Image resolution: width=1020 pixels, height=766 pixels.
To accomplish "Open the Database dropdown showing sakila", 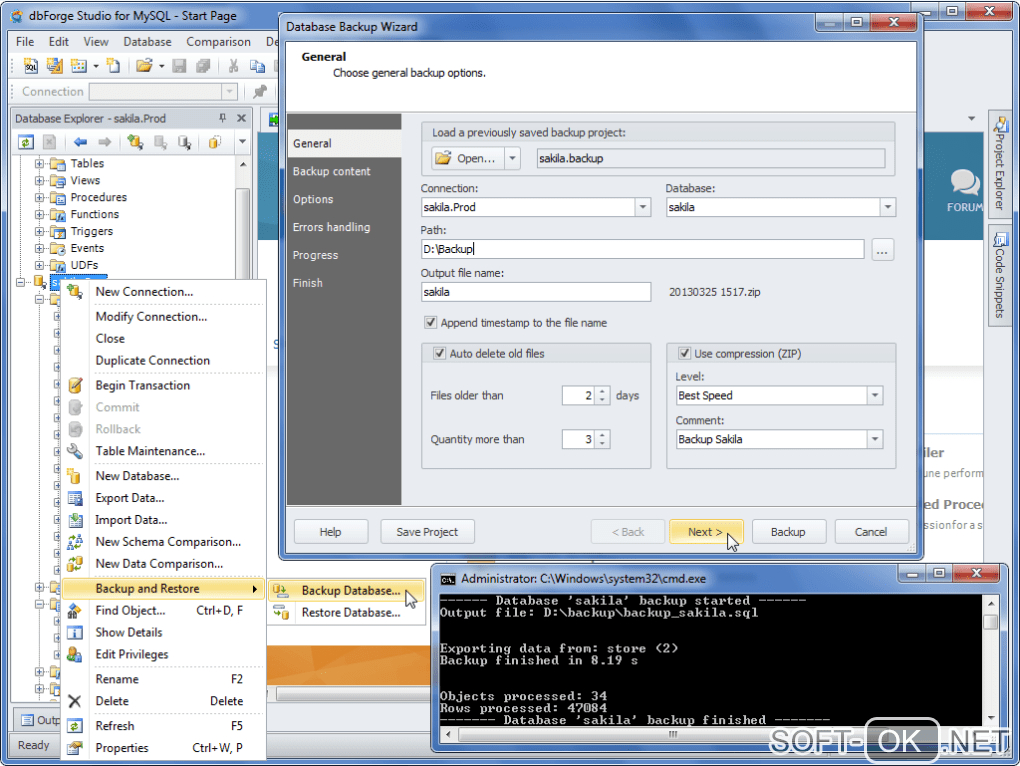I will click(x=887, y=207).
